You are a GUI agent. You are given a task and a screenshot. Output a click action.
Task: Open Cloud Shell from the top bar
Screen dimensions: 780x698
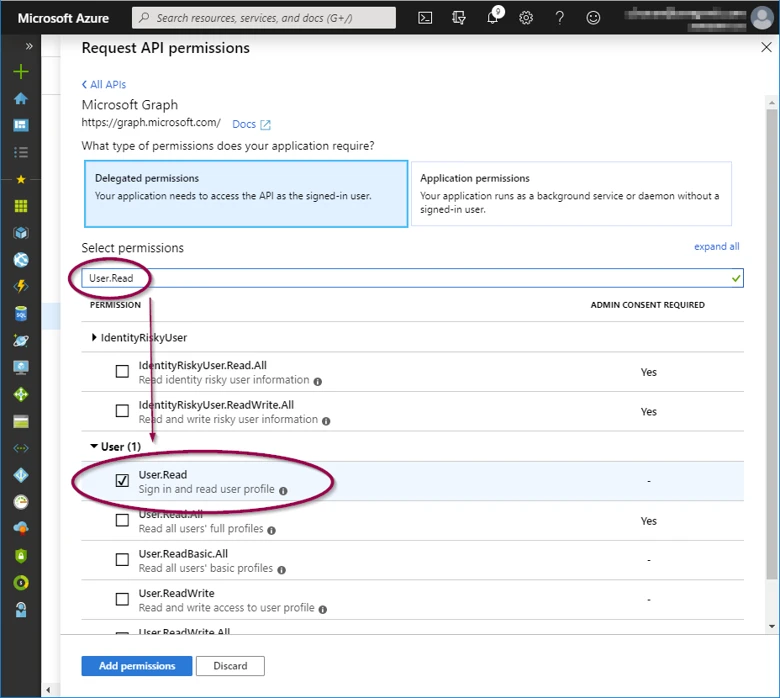425,18
